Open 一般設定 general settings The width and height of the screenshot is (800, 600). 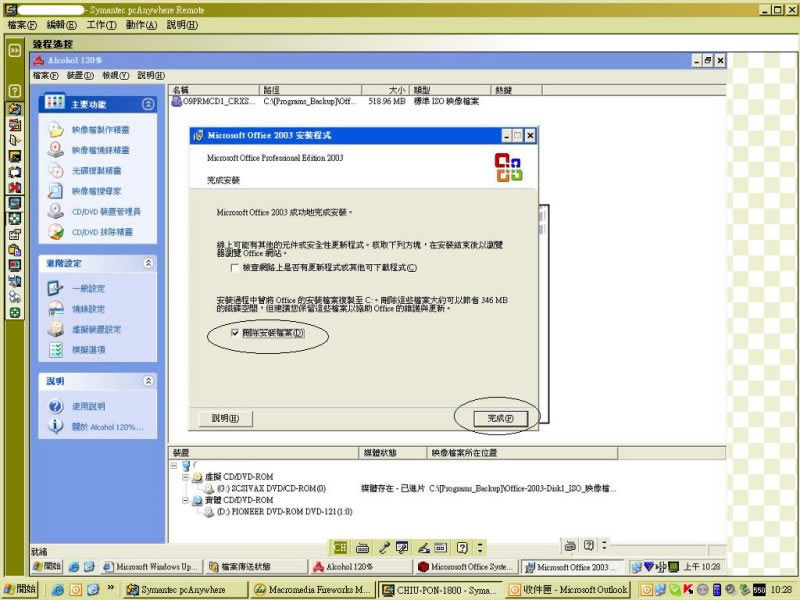tap(88, 289)
